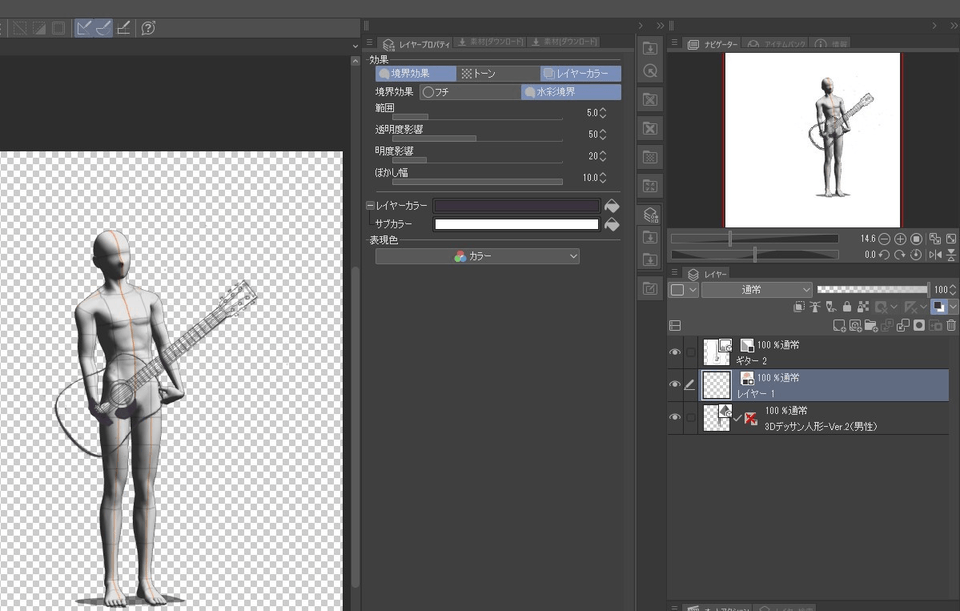Switch to アイテムバンク tab
The height and width of the screenshot is (611, 960).
click(x=776, y=44)
